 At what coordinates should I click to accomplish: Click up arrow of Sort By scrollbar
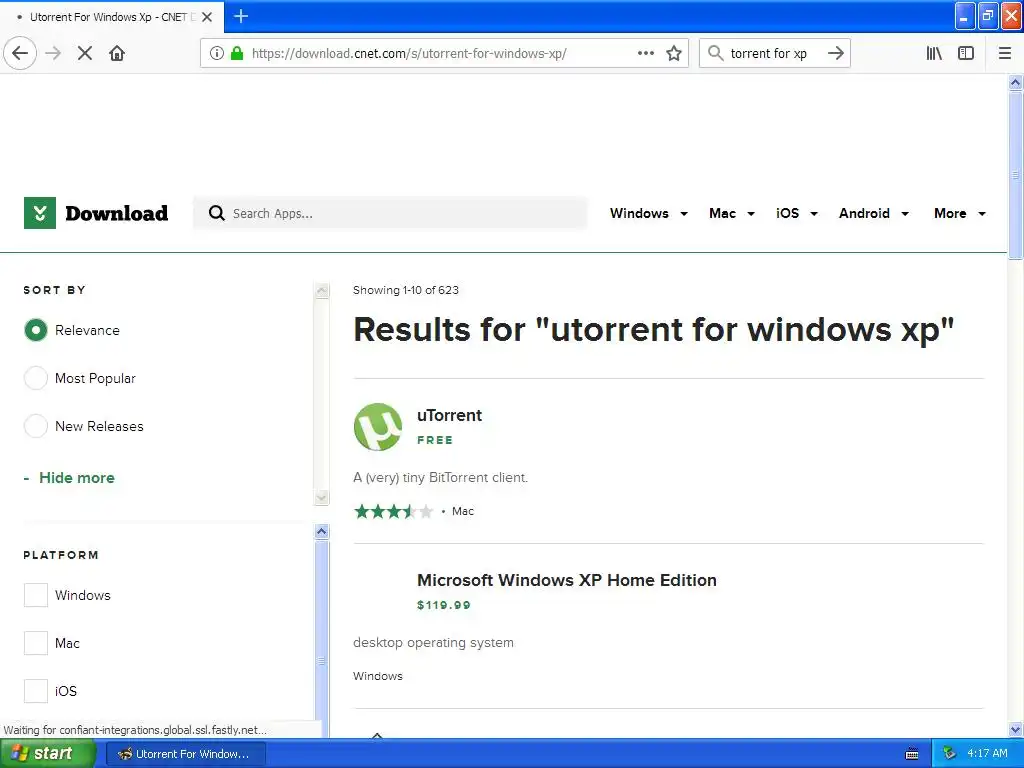coord(321,291)
